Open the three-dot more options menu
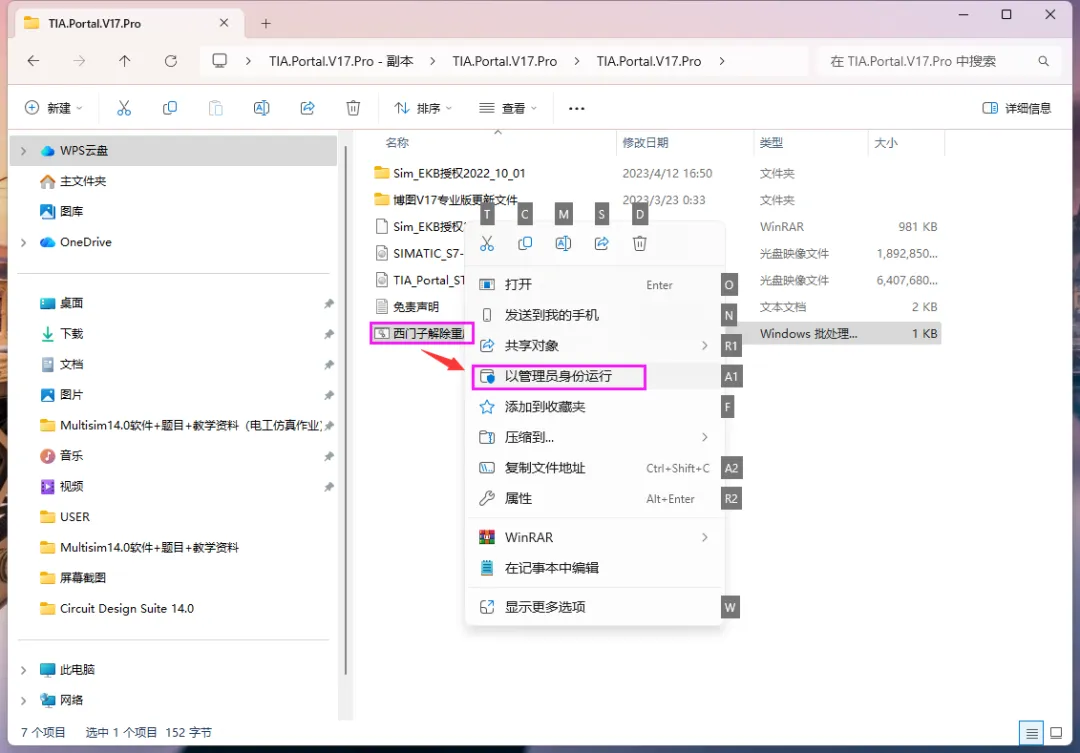This screenshot has width=1080, height=753. (x=577, y=108)
